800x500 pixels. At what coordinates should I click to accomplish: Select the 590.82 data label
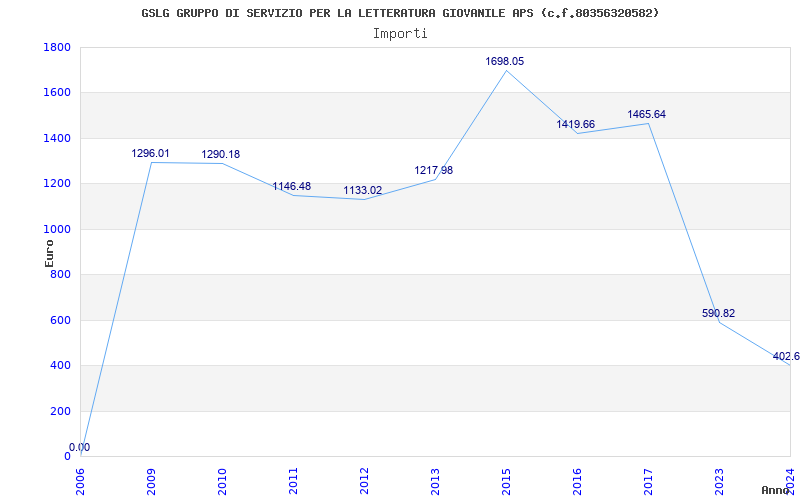[x=718, y=313]
